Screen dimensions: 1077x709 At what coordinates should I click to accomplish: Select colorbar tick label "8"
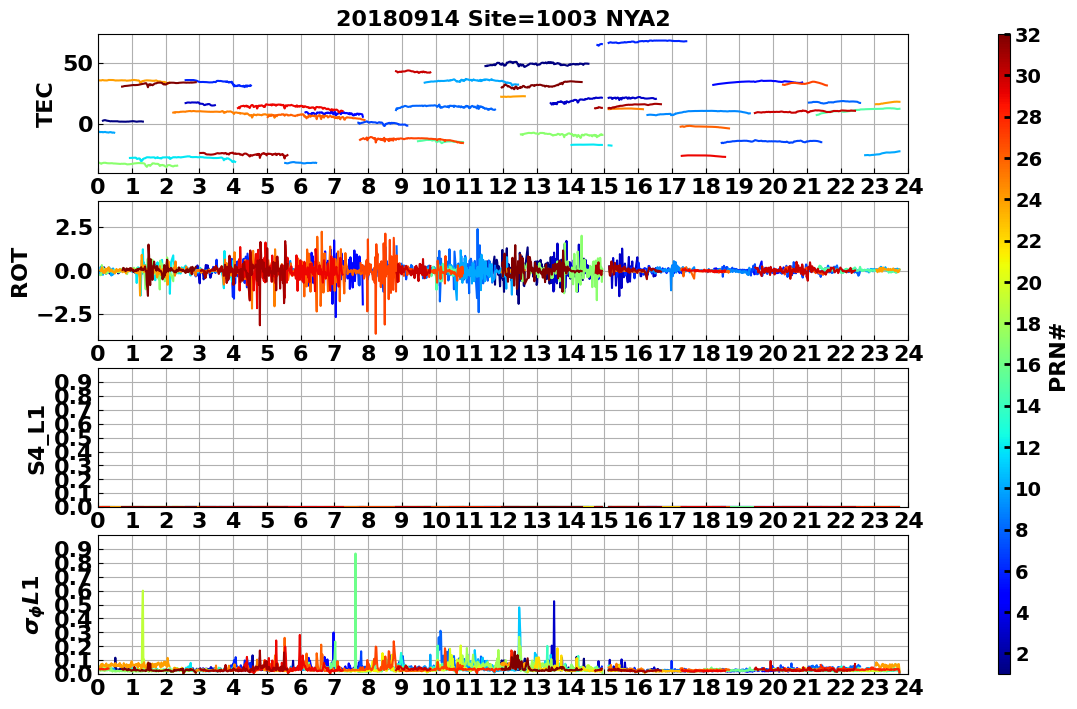point(1022,530)
